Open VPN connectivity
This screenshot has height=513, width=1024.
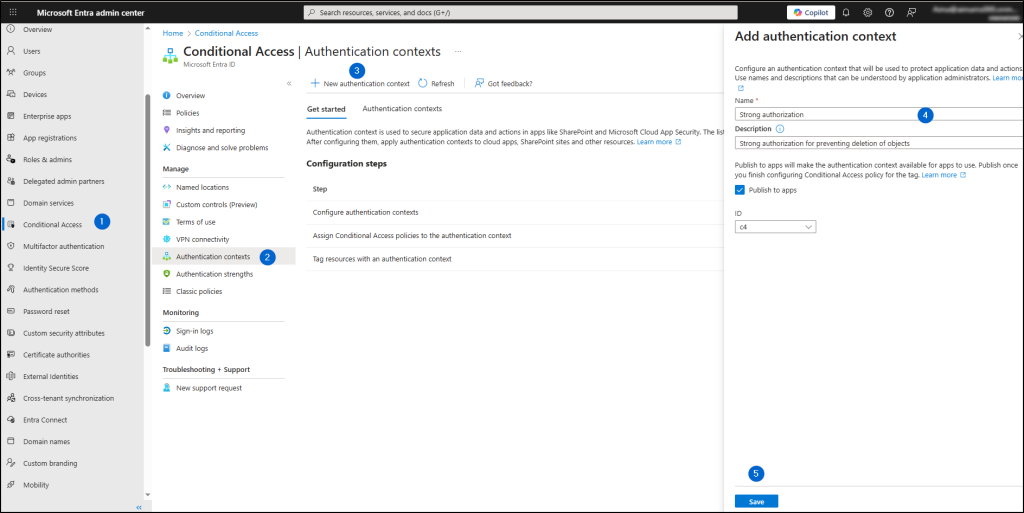point(202,239)
